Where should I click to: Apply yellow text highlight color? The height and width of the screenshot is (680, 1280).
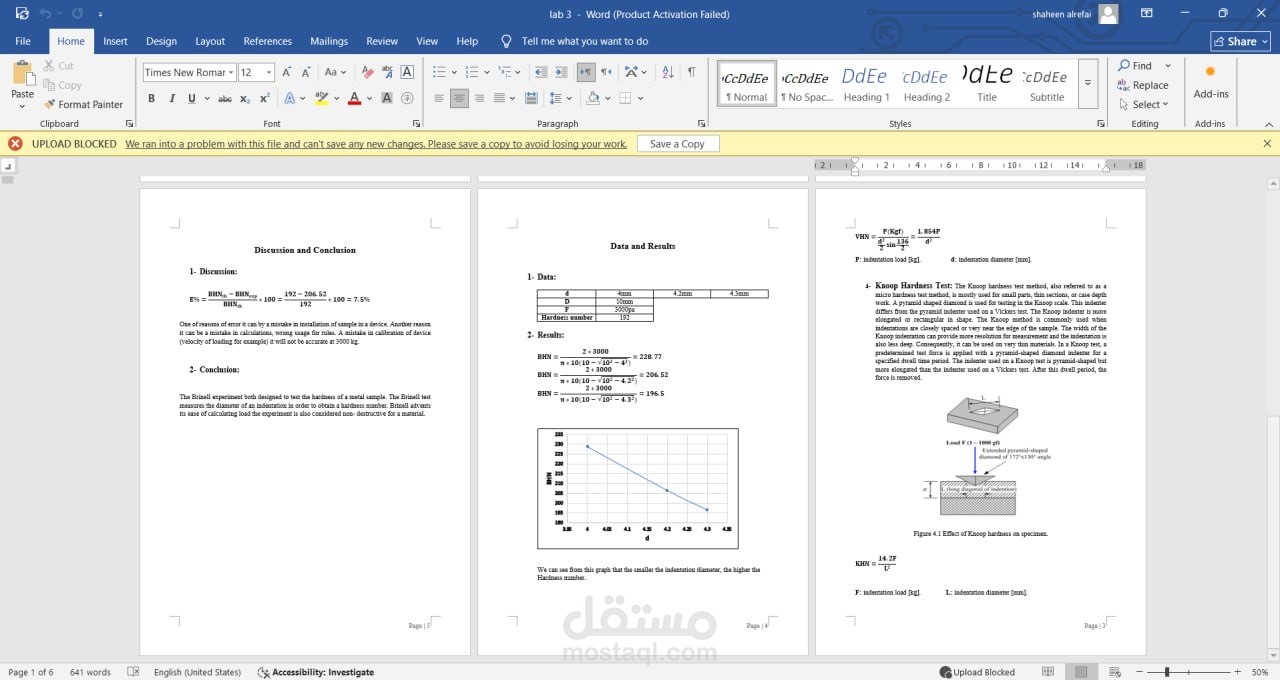pos(321,98)
